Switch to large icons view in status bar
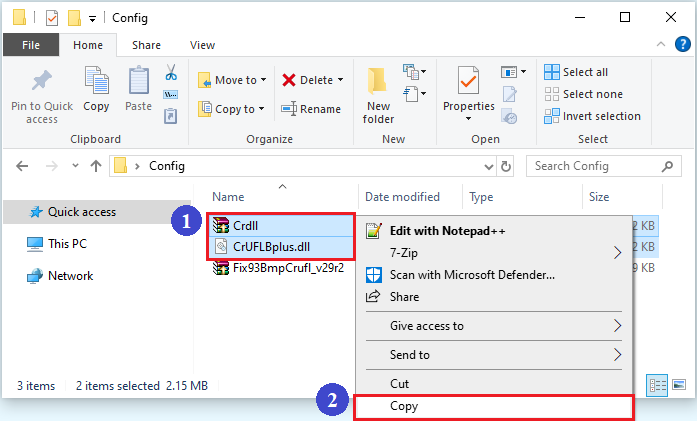 click(x=680, y=385)
